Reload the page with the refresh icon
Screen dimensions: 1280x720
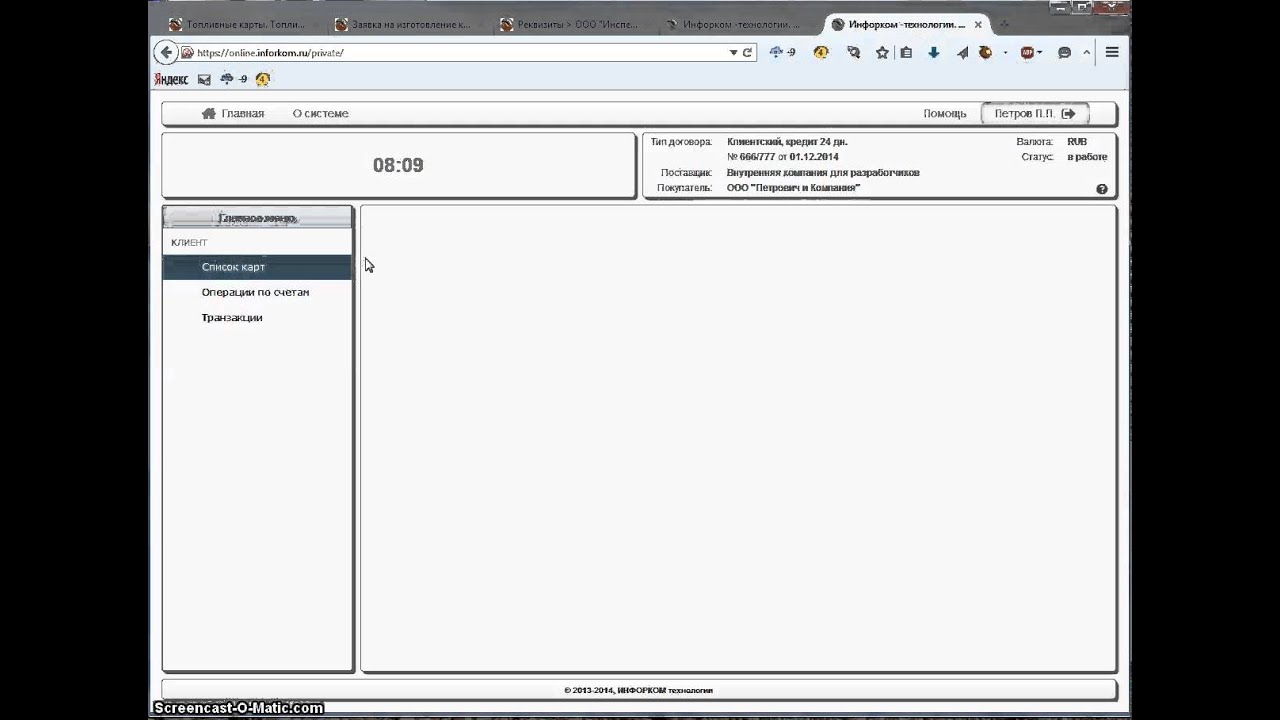click(x=747, y=53)
